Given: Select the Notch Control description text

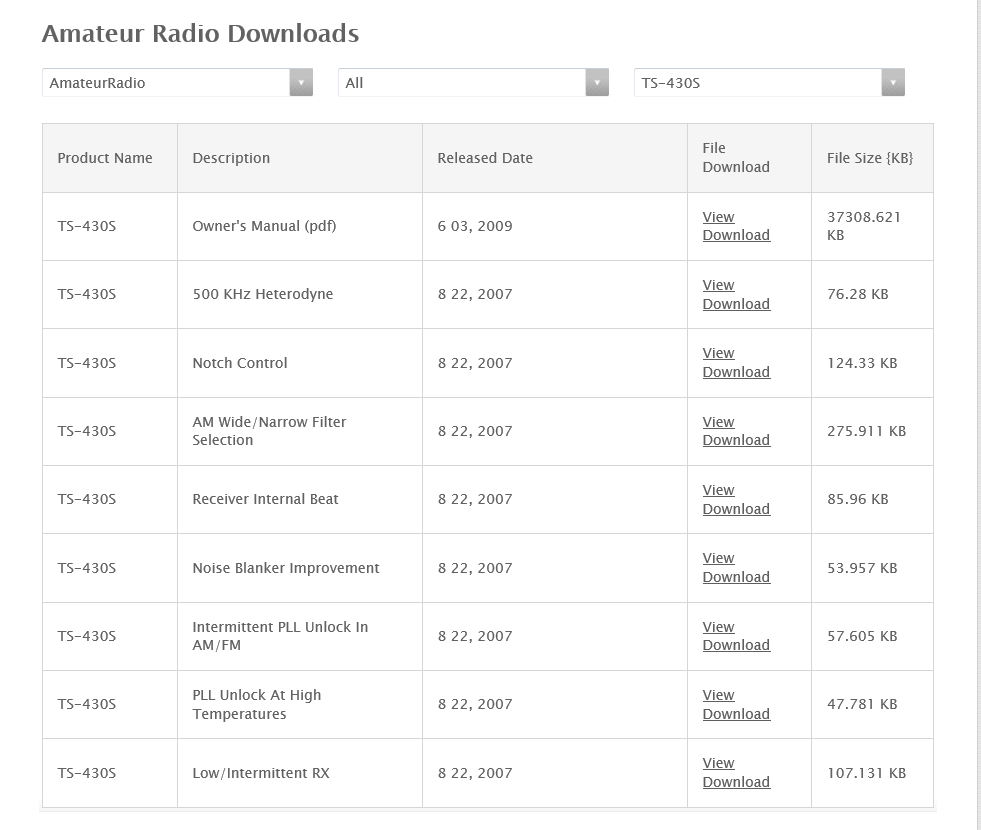Looking at the screenshot, I should tap(240, 363).
